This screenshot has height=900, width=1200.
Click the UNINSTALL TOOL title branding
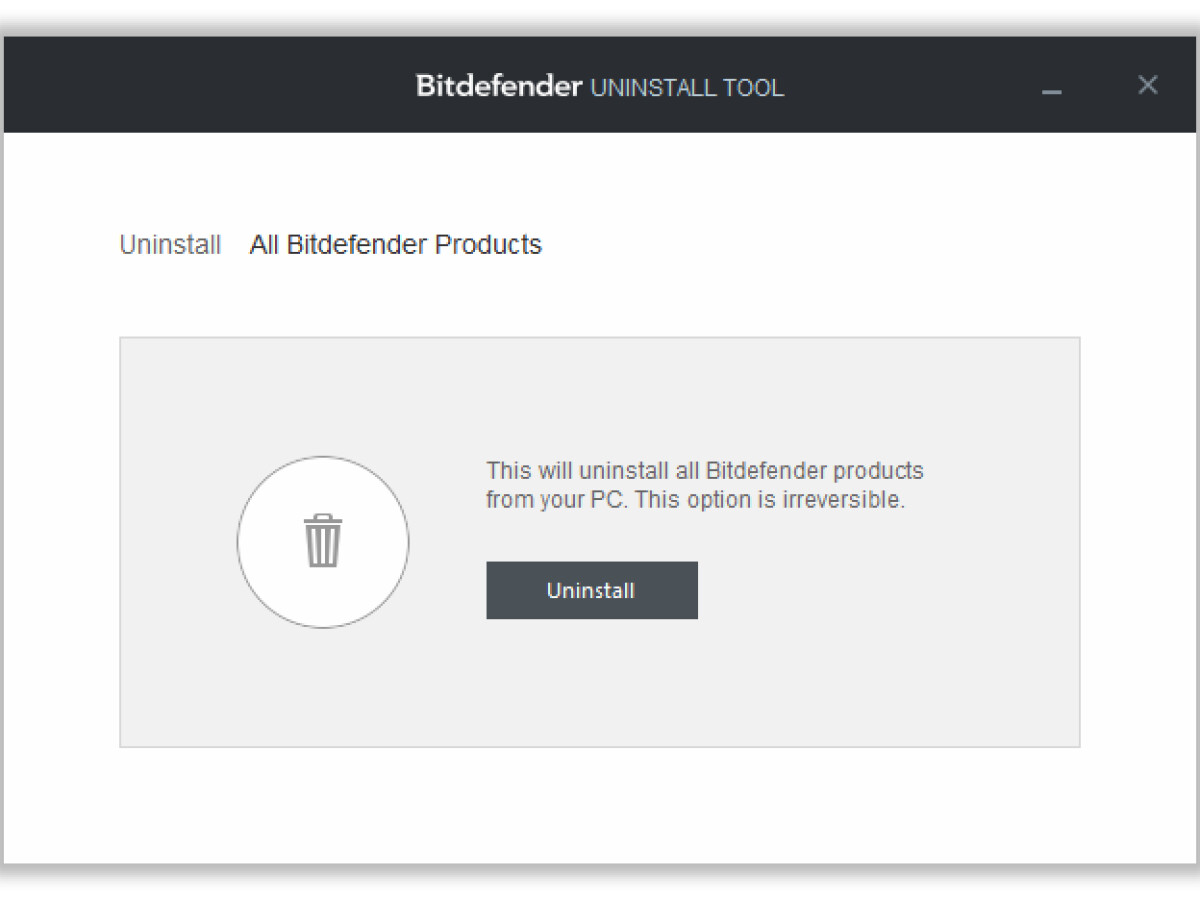pyautogui.click(x=686, y=88)
